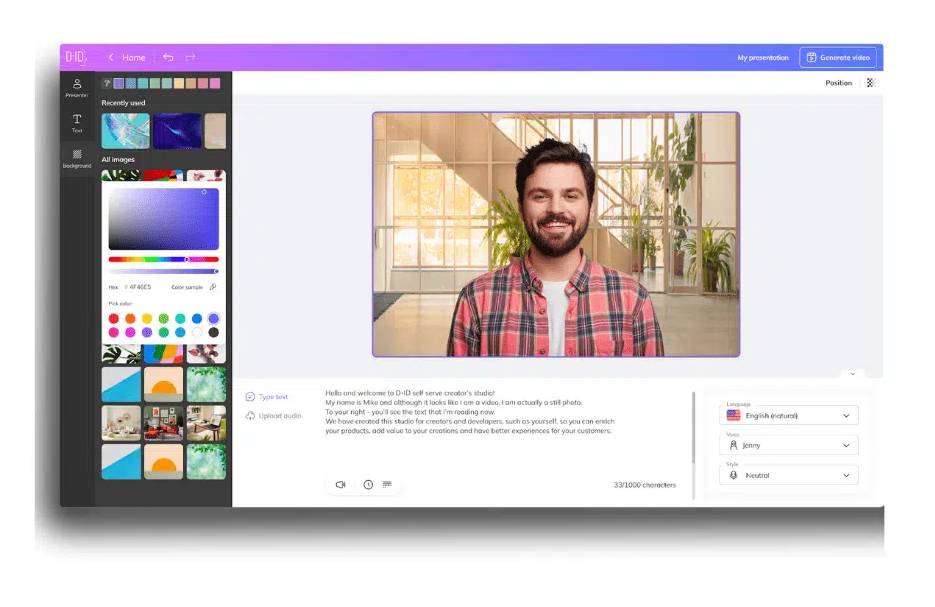Open the Background tab in sidebar
This screenshot has width=935, height=607.
coord(77,158)
